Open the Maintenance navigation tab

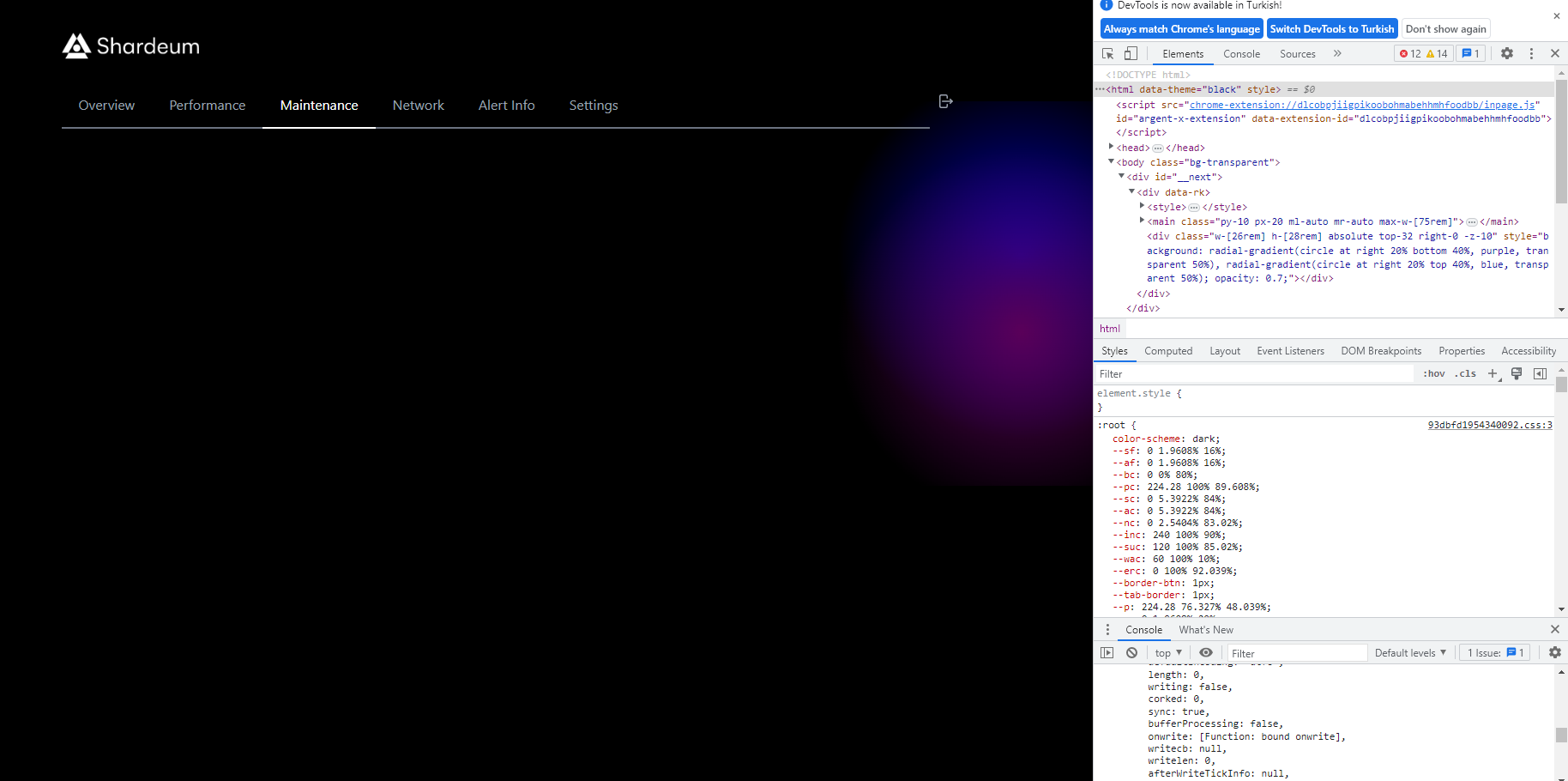point(319,105)
